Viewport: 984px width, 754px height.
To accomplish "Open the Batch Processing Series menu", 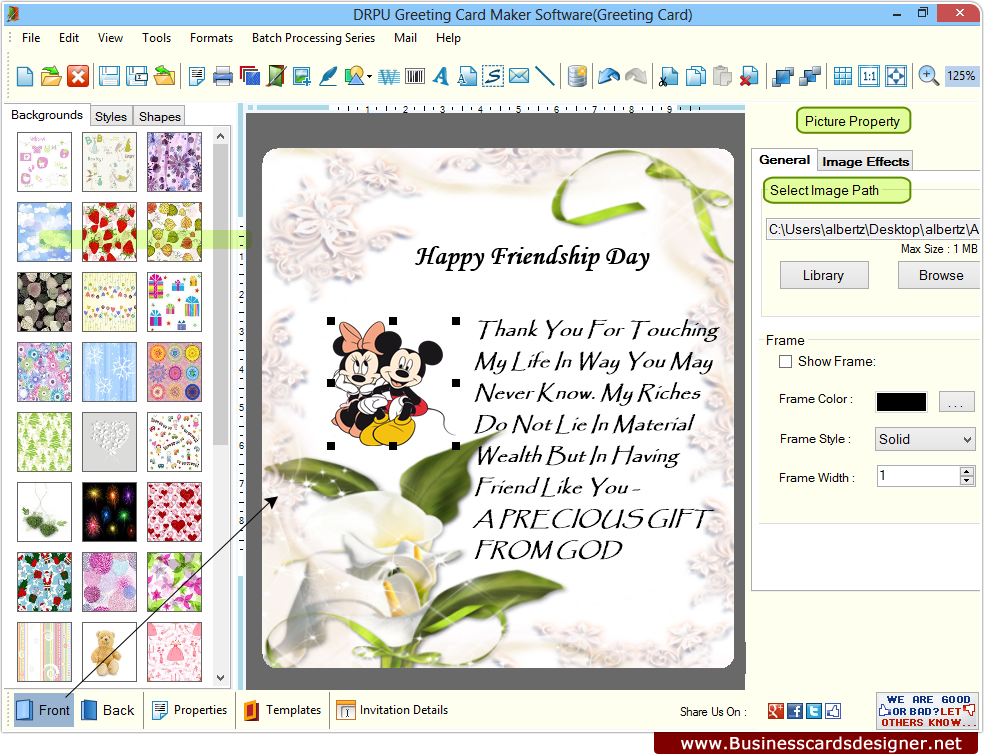I will tap(313, 38).
